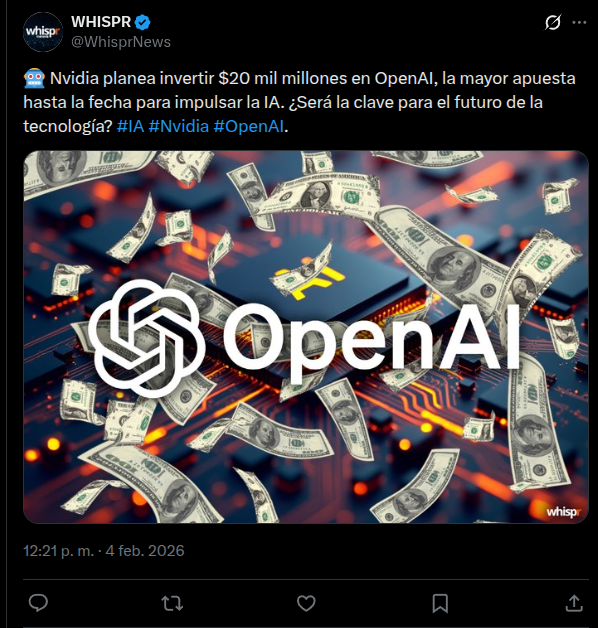
Task: Click the blue verified badge
Action: click(x=142, y=22)
